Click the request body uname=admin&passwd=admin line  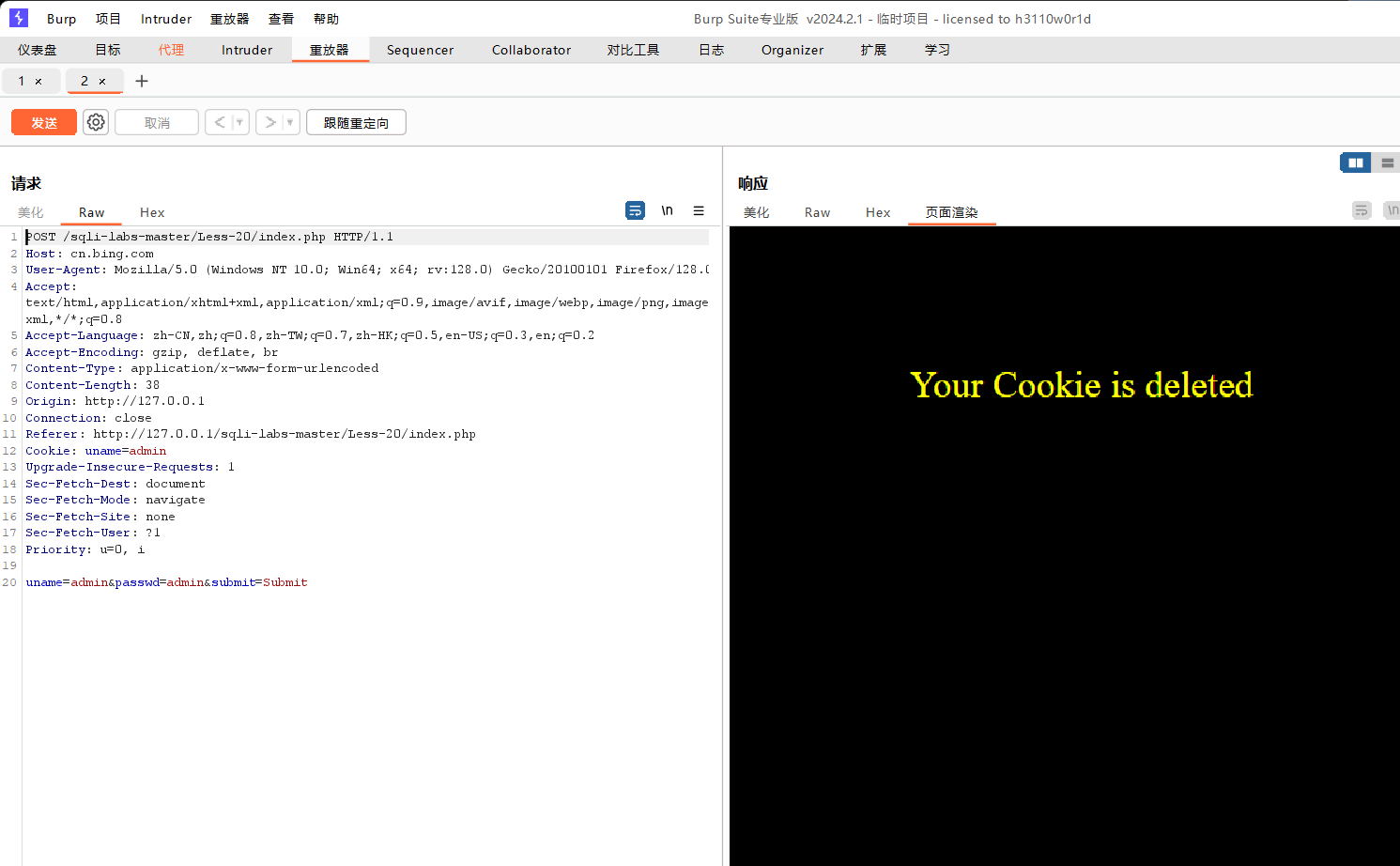[x=166, y=582]
